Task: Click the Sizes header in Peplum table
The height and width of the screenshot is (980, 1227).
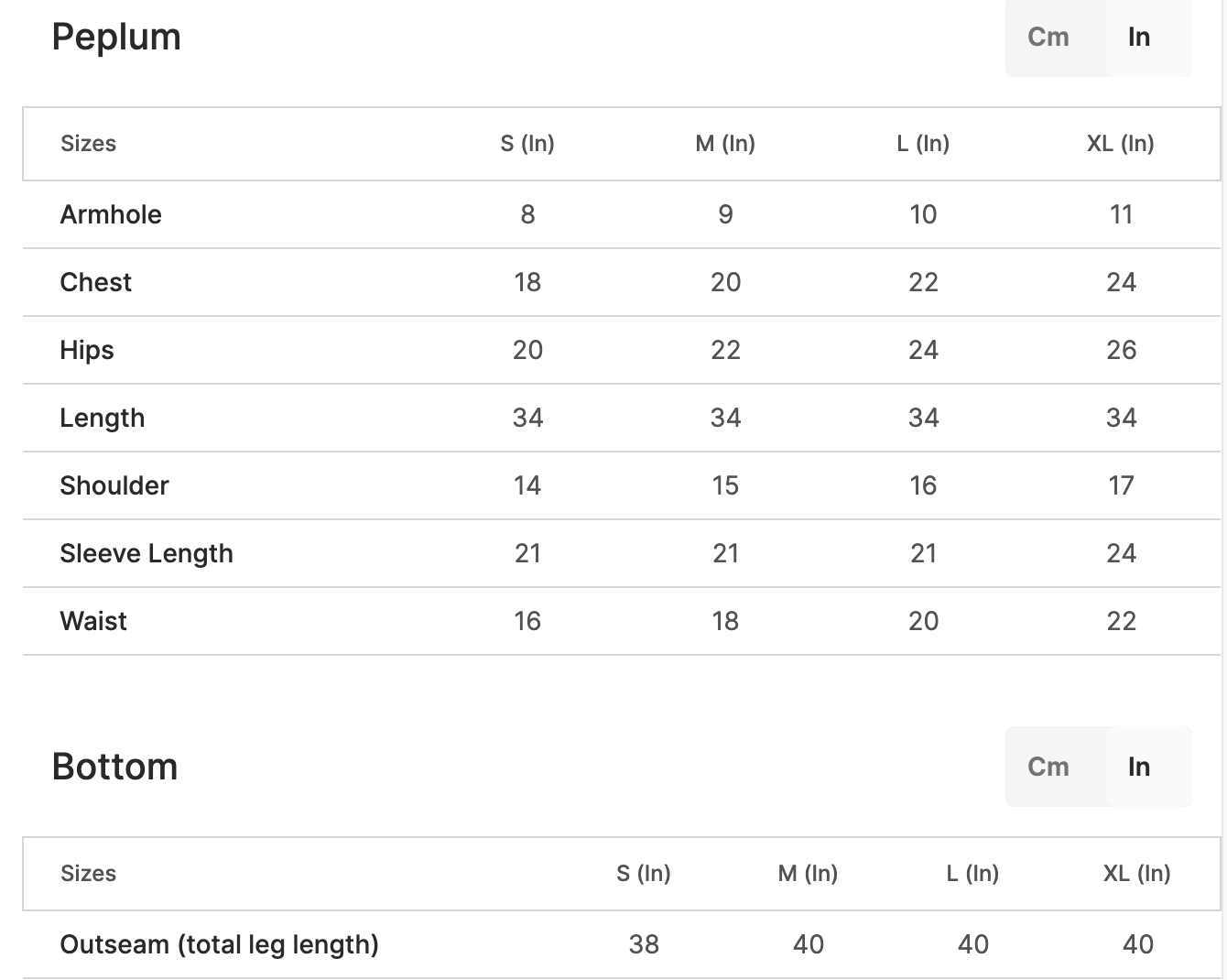Action: point(89,144)
